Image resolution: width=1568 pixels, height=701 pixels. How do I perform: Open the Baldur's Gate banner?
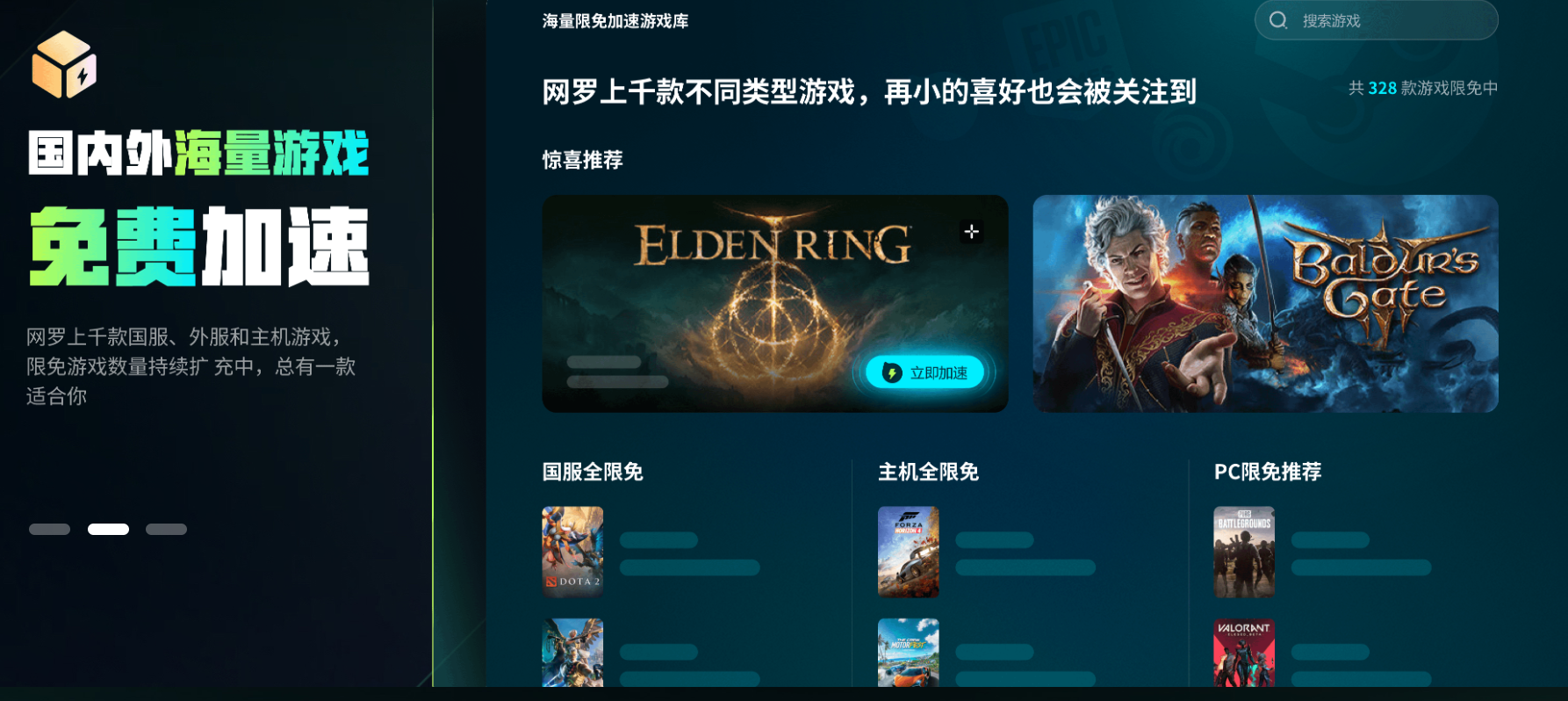tap(1265, 304)
